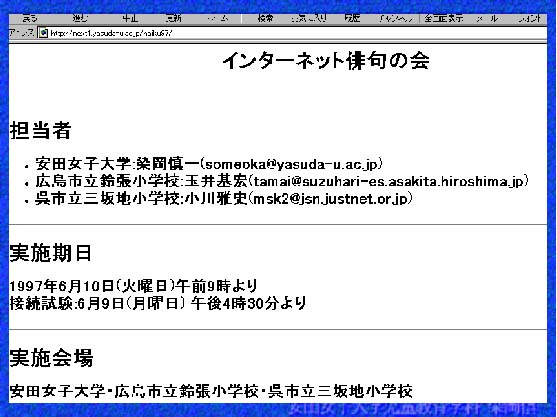Image resolution: width=557 pixels, height=417 pixels.
Task: Open the フォント (Font) toolbar button
Action: pos(529,18)
